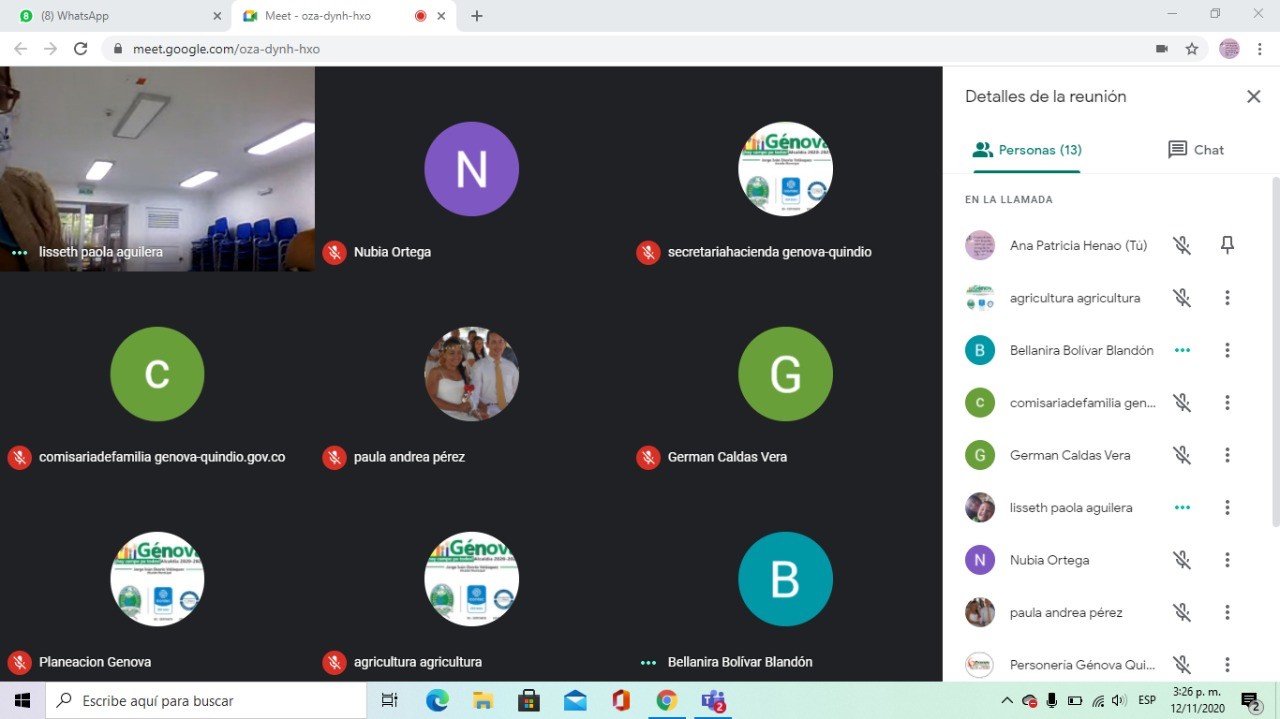The height and width of the screenshot is (719, 1280).
Task: Mute Nubia Ortega in the people list
Action: [x=1182, y=560]
